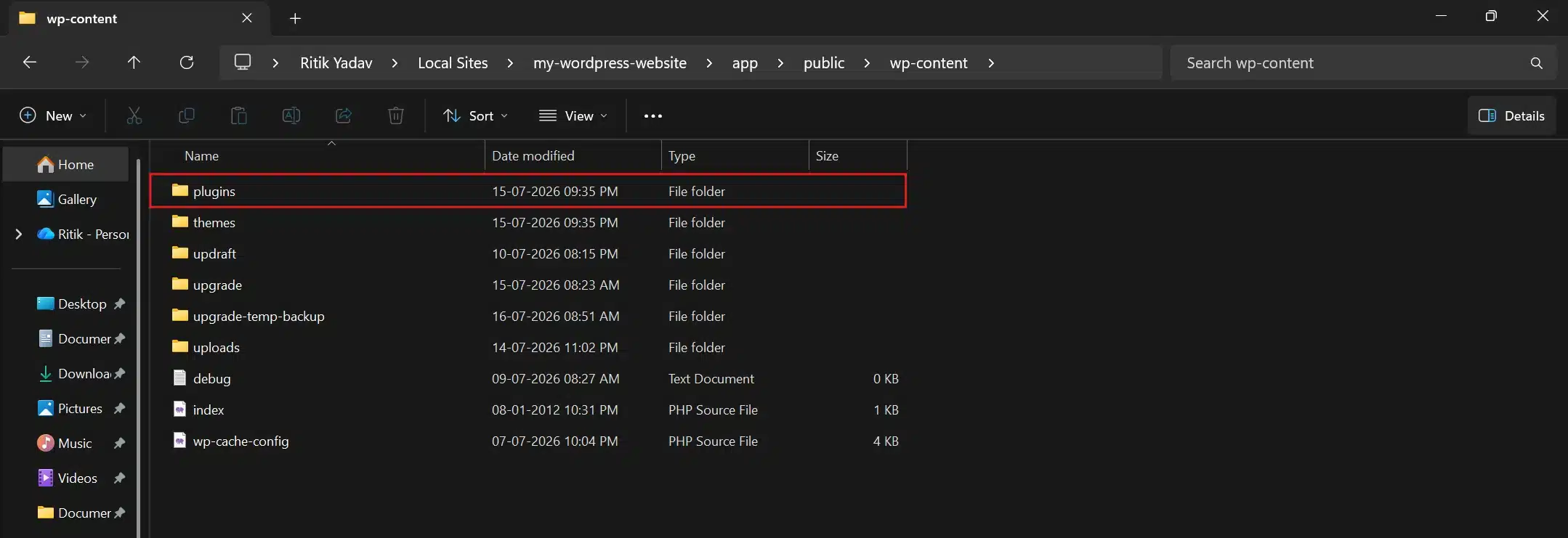Open Music quick access shortcut
Image resolution: width=1568 pixels, height=538 pixels.
(65, 443)
